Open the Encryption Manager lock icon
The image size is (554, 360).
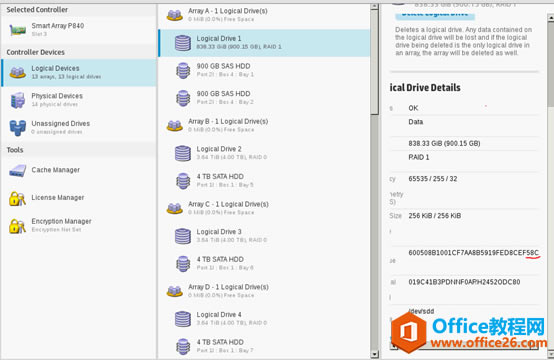[17, 226]
